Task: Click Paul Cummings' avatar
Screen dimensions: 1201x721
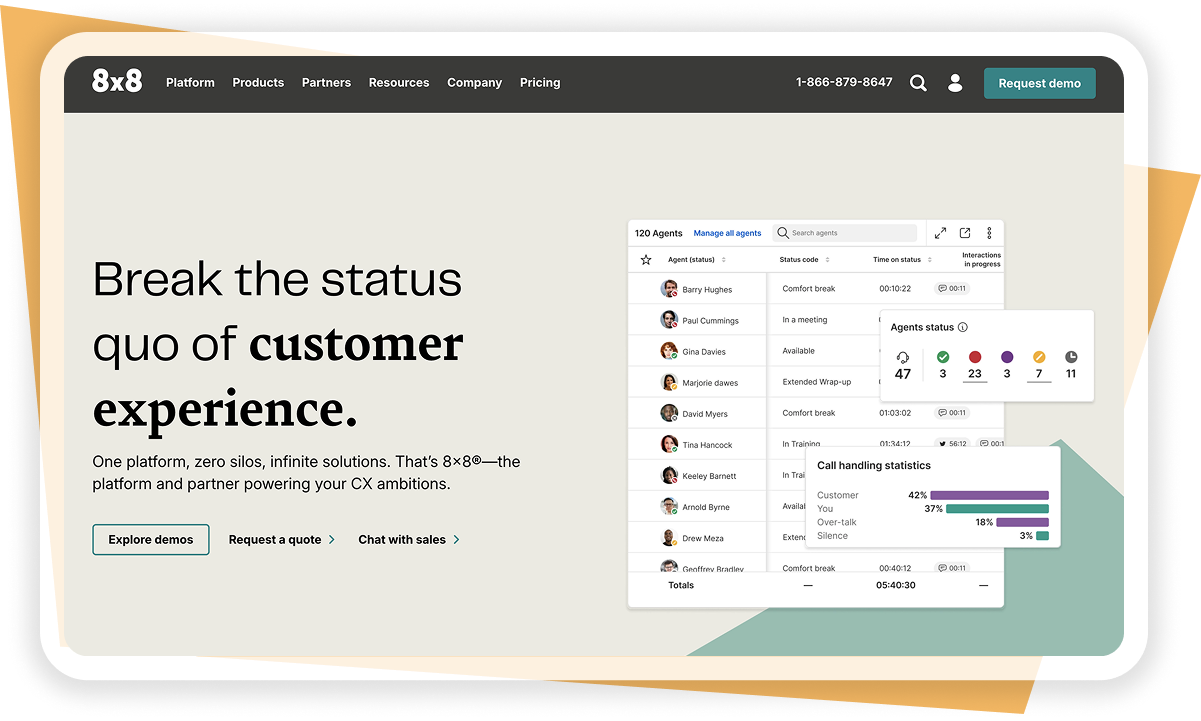Action: pyautogui.click(x=669, y=320)
